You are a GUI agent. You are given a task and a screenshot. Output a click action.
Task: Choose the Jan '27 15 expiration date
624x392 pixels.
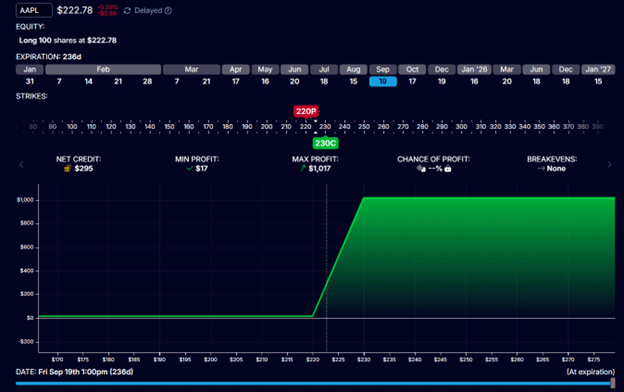tap(598, 82)
